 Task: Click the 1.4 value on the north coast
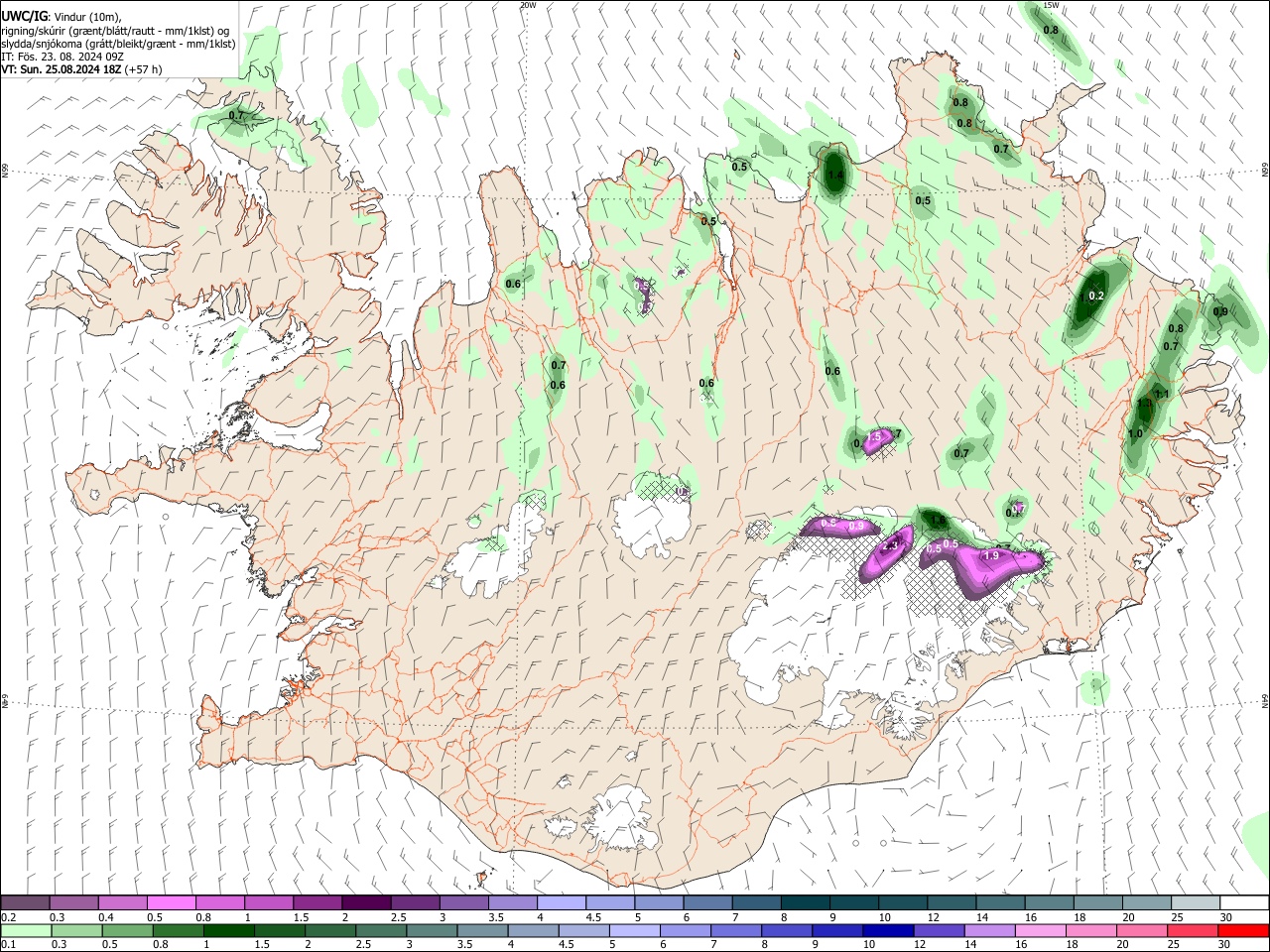tap(835, 176)
